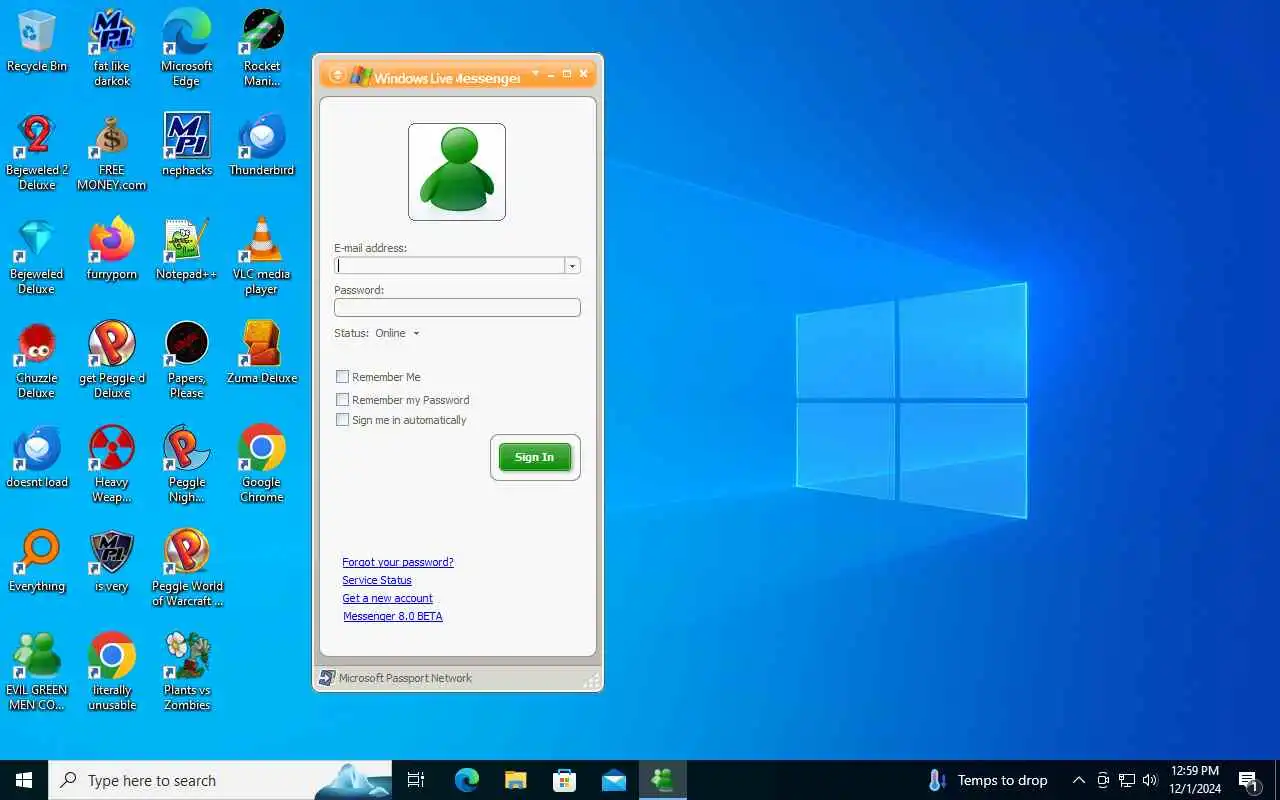This screenshot has height=800, width=1280.
Task: Open VLC media player shortcut
Action: coord(262,256)
